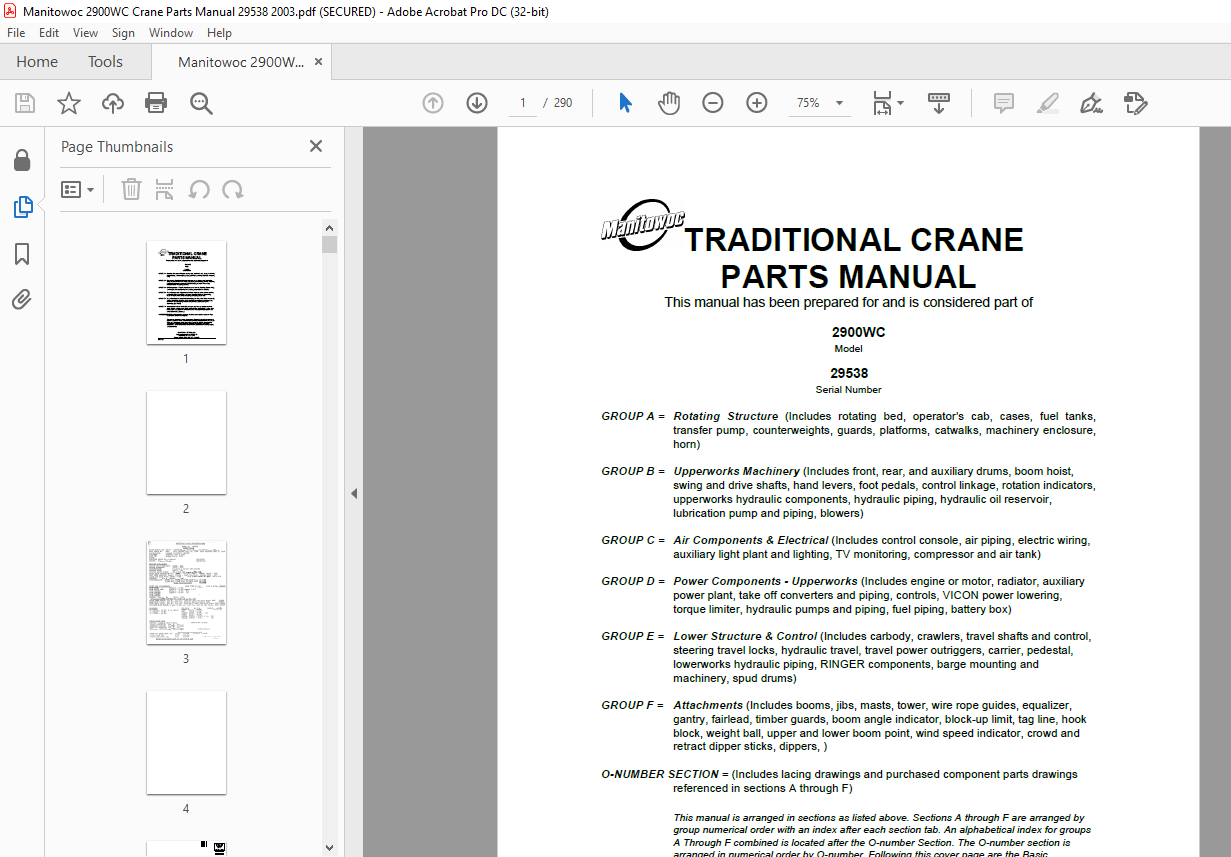Click the model '2900WC' text
Screen dimensions: 1231x857
pos(858,332)
